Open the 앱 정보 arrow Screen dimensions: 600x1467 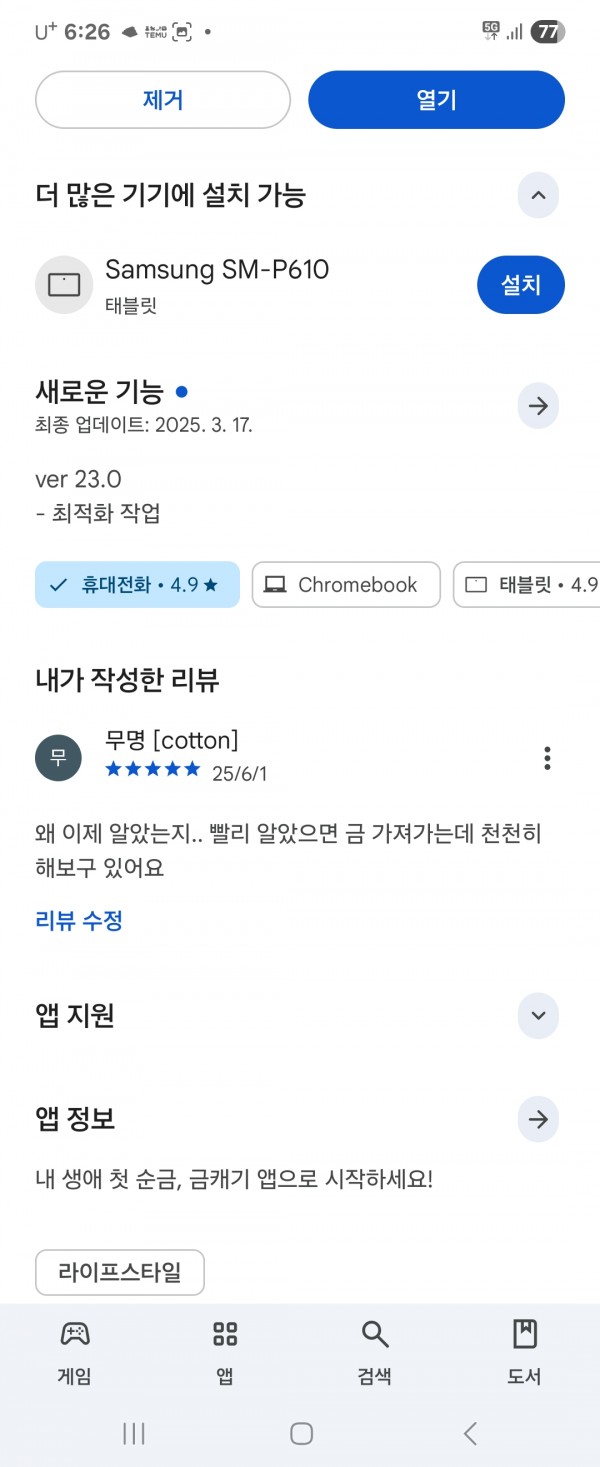pyautogui.click(x=538, y=1119)
